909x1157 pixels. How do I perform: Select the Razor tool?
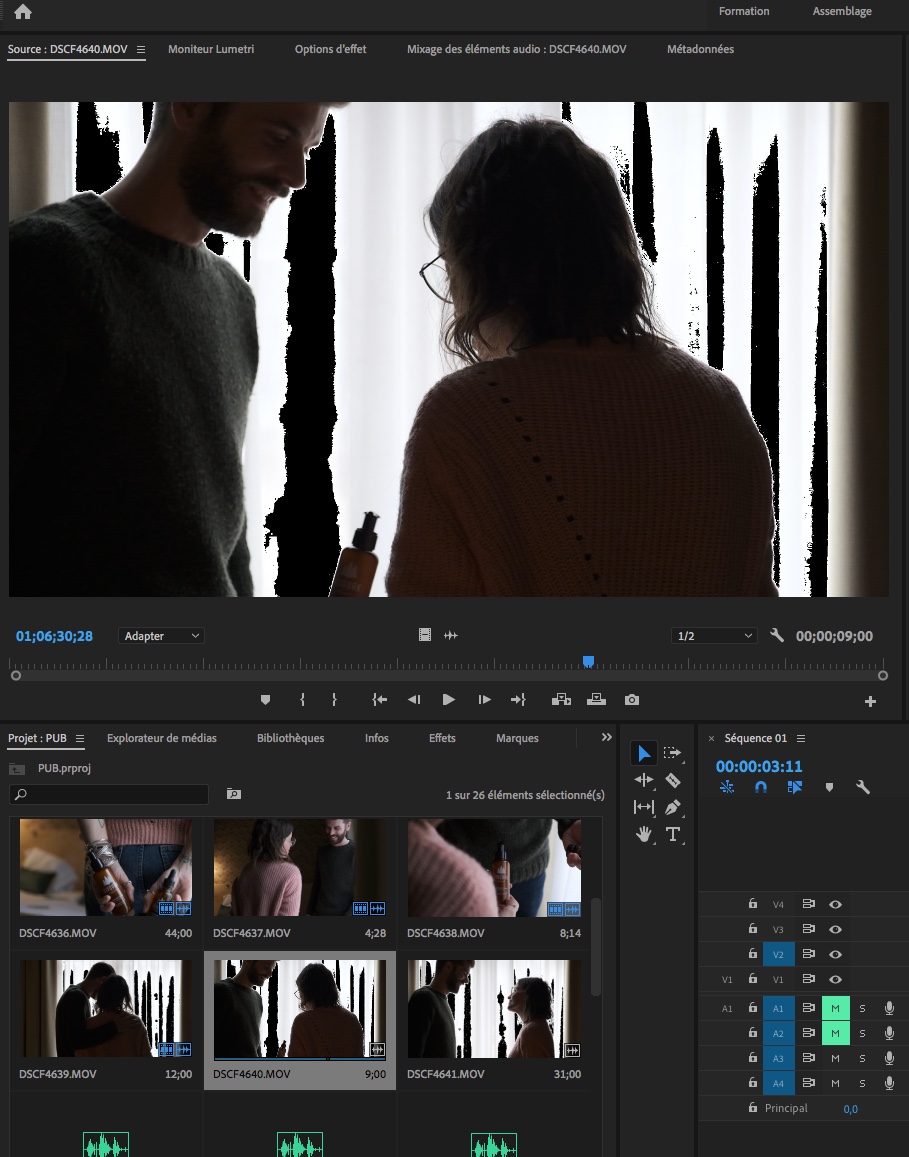click(x=672, y=780)
